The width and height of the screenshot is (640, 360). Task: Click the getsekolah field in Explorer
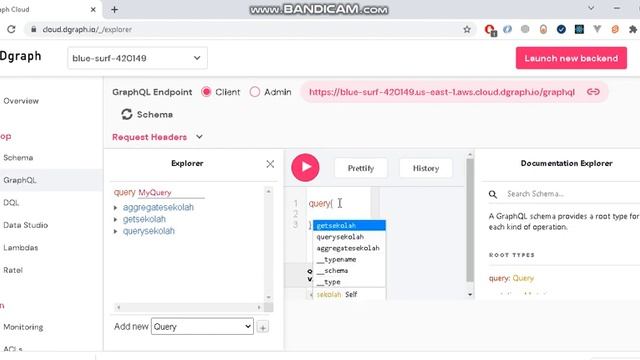144,219
